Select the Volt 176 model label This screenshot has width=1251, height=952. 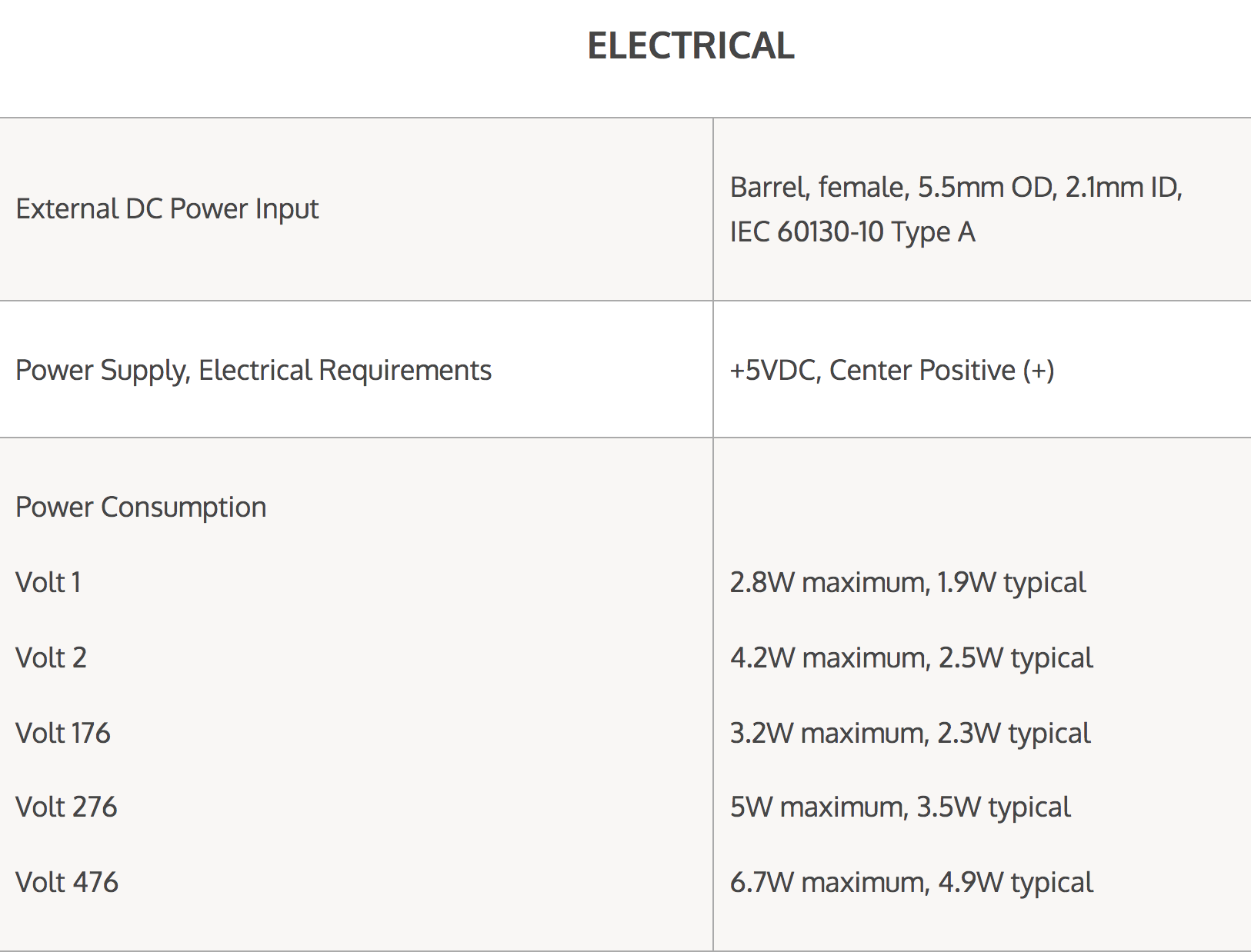(63, 733)
